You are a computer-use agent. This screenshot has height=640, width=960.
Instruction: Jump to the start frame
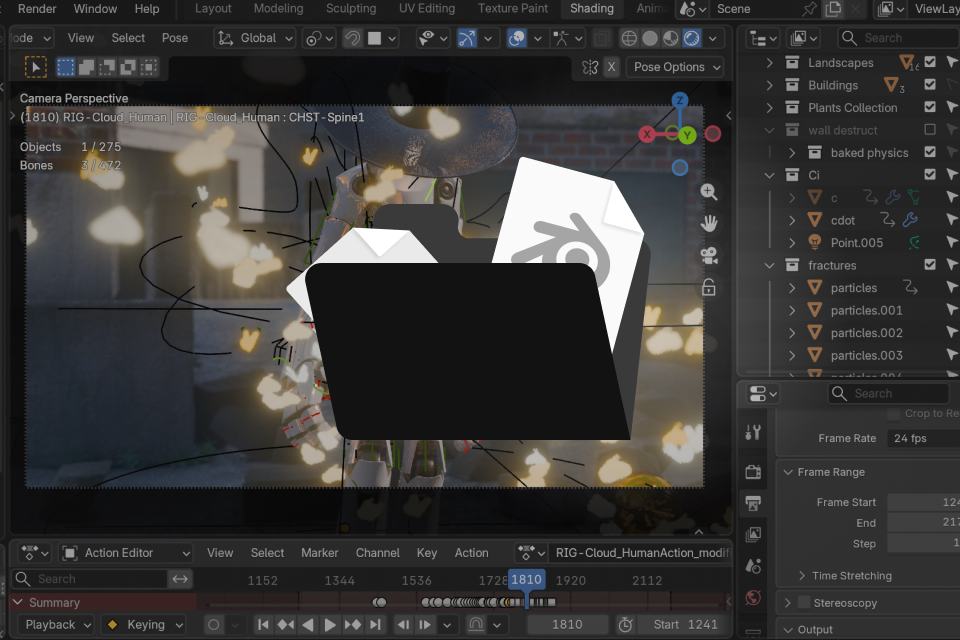click(x=263, y=625)
